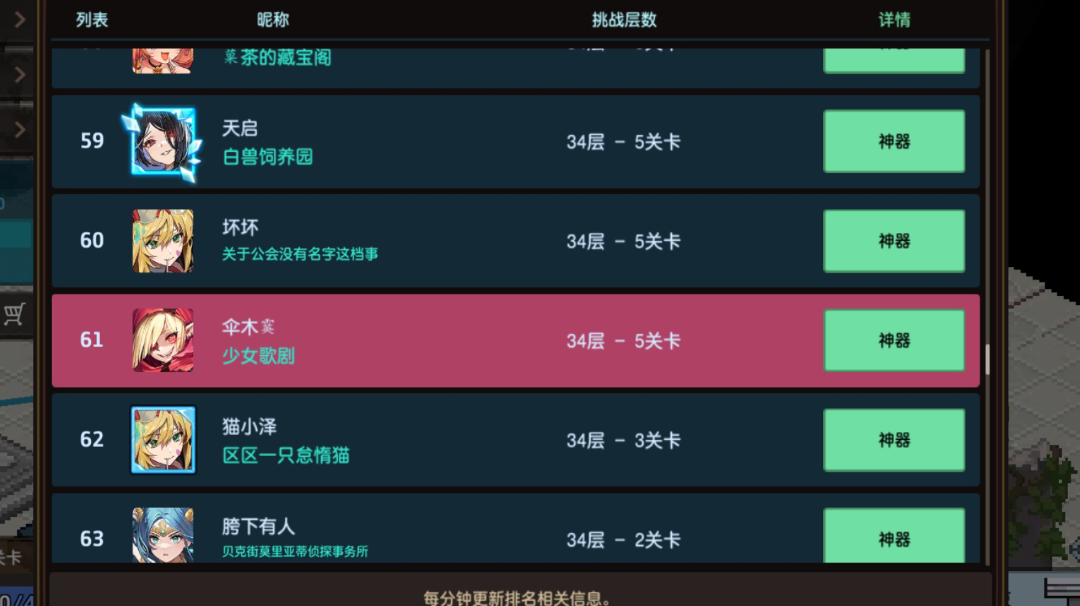Click the avatar of player 猫小泽
This screenshot has width=1080, height=606.
click(163, 440)
